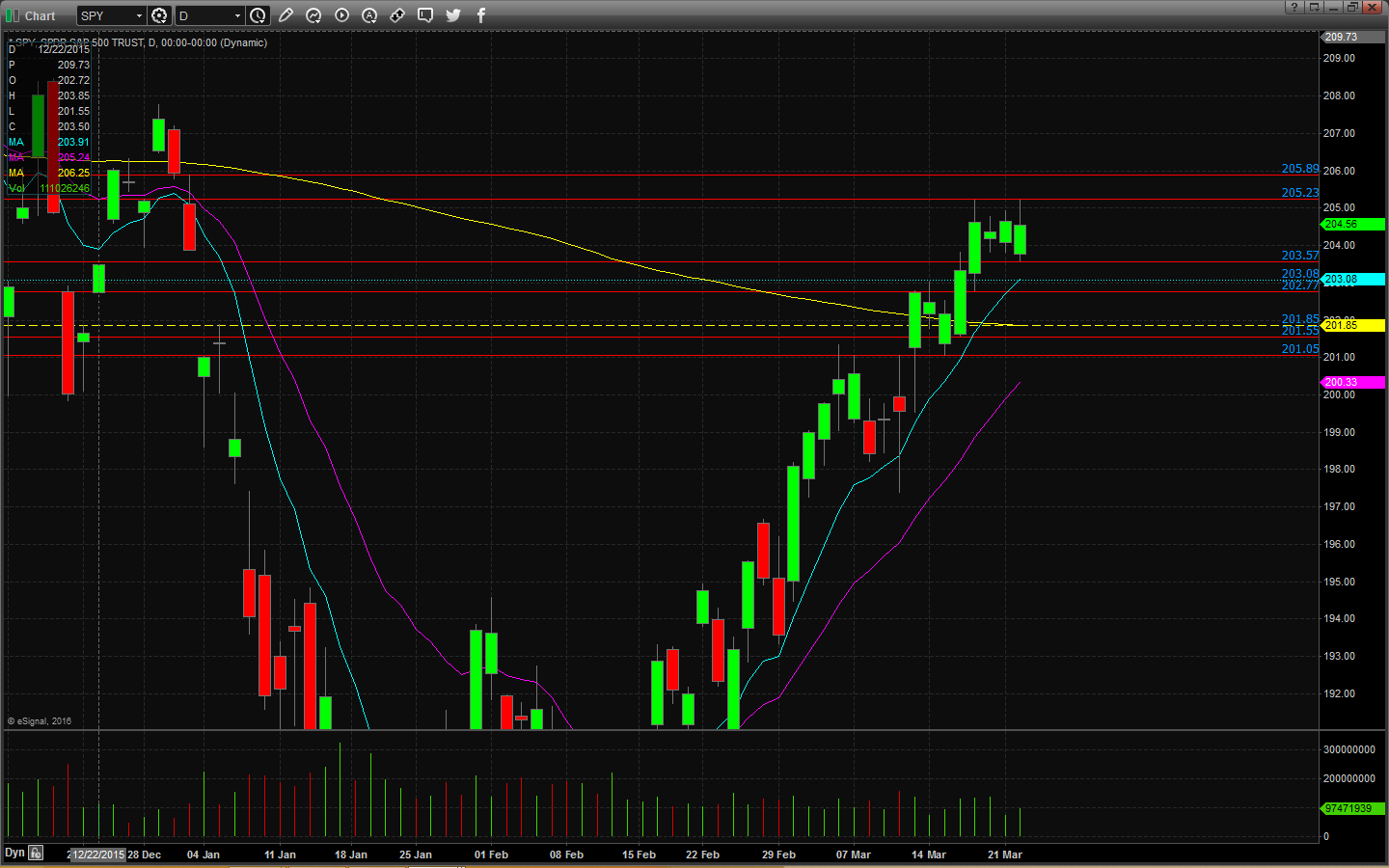Click the 200.00 price axis label

[x=1339, y=394]
